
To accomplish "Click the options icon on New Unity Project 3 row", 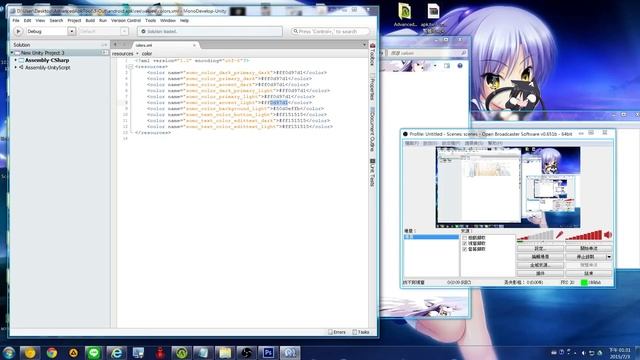I will click(105, 53).
